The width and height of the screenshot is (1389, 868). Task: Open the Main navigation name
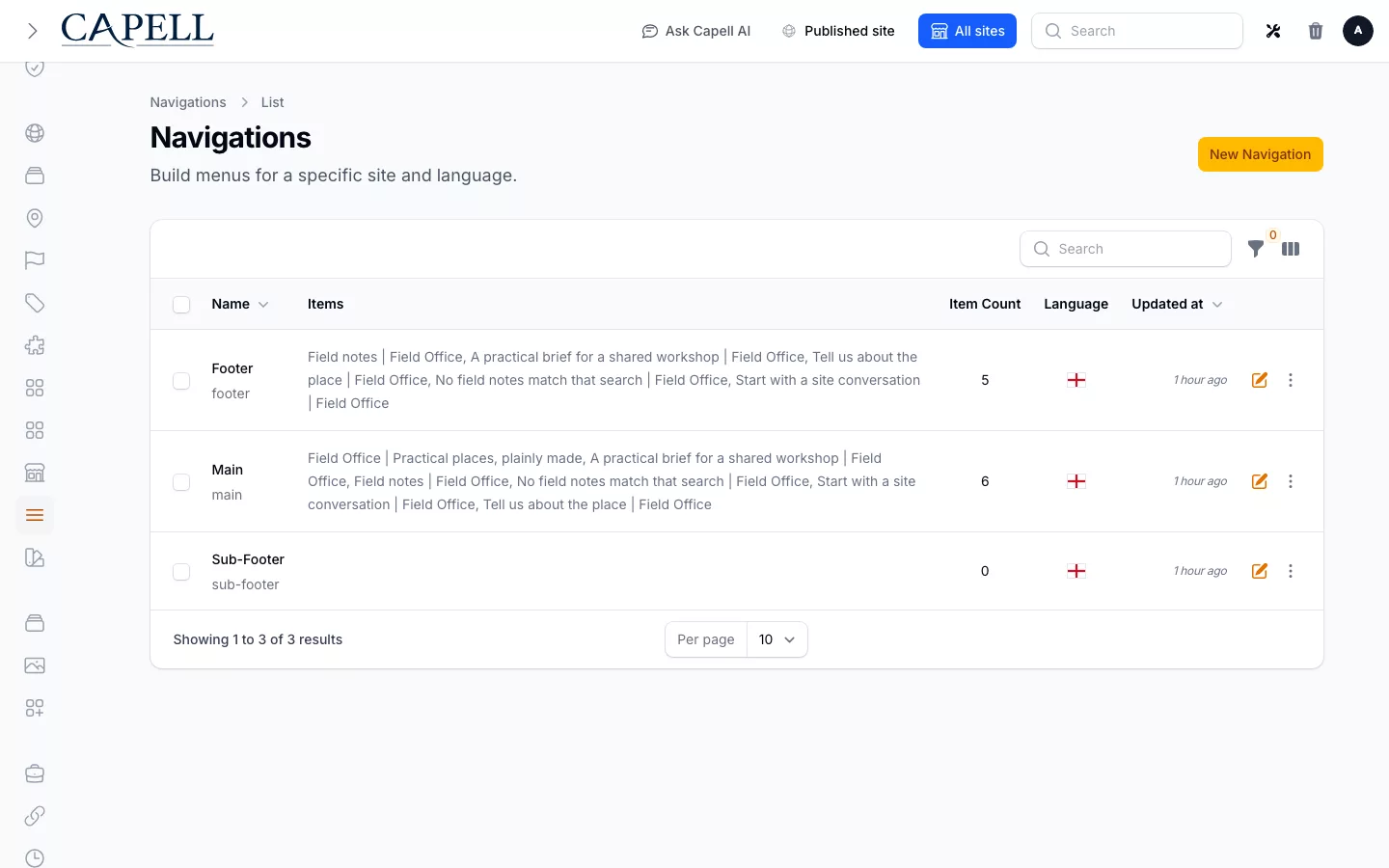click(x=228, y=470)
